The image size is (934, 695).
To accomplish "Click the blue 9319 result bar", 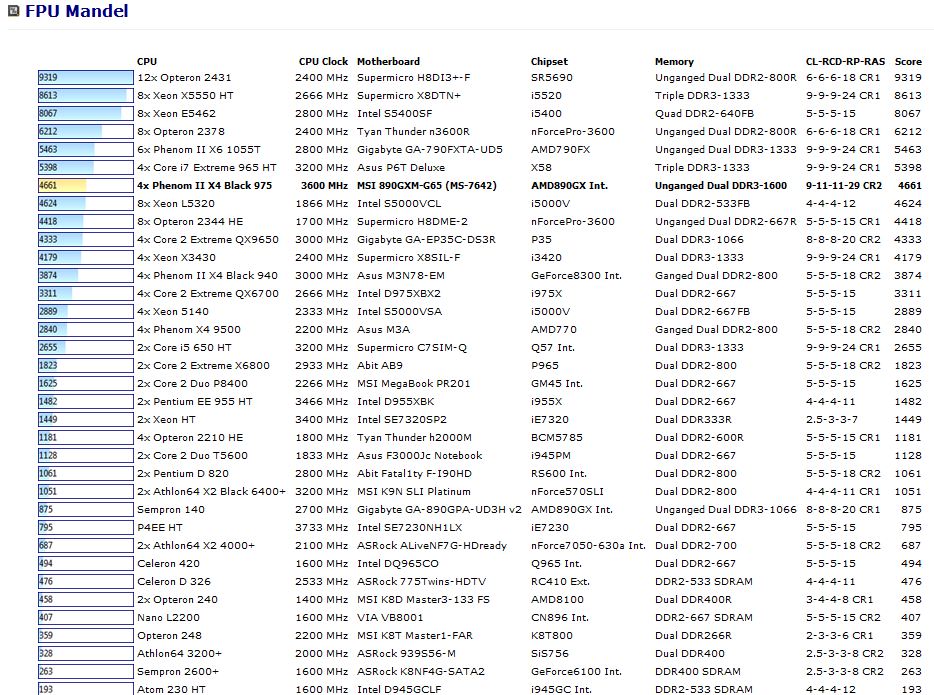I will (x=85, y=77).
